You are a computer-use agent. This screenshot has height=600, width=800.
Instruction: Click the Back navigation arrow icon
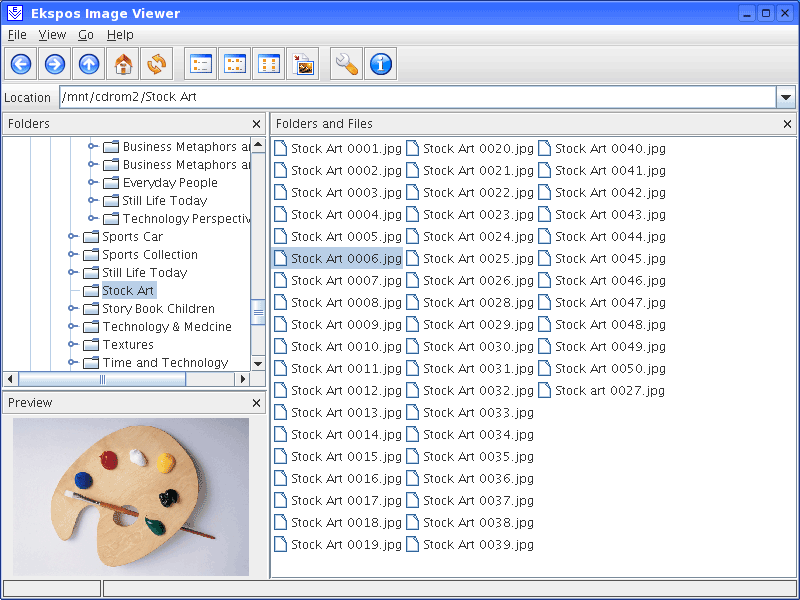pyautogui.click(x=21, y=65)
